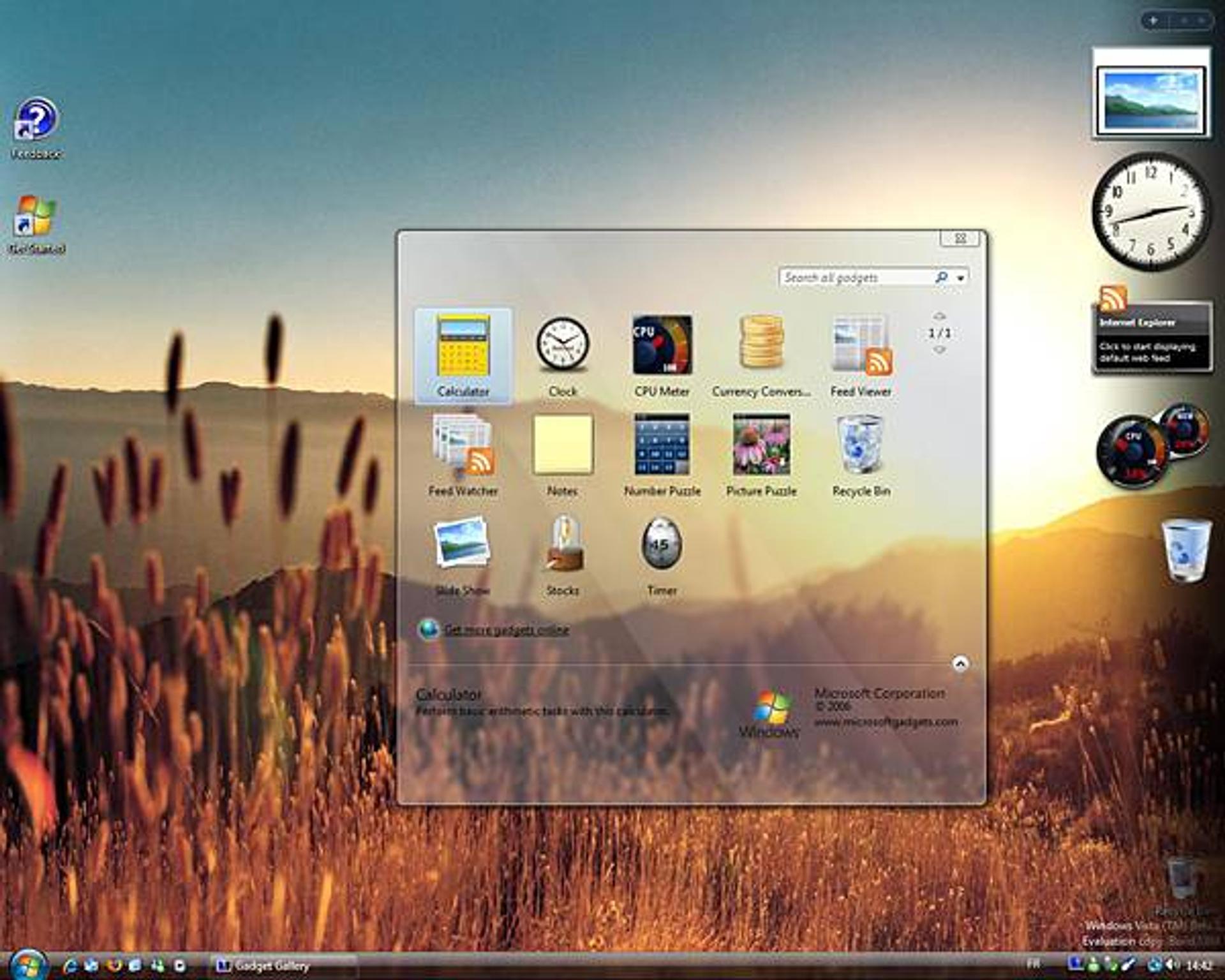The width and height of the screenshot is (1225, 980).
Task: Click the Get more gadgets online link
Action: tap(507, 629)
